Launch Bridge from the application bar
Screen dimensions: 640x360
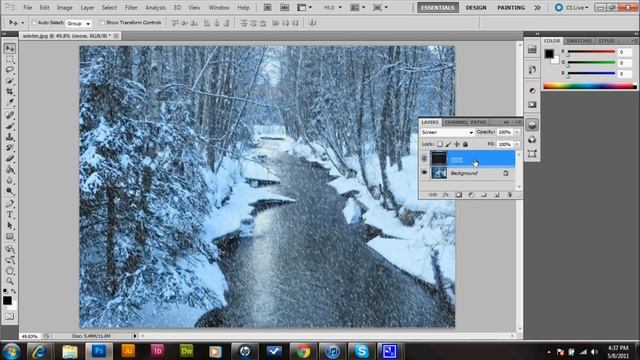click(x=268, y=7)
